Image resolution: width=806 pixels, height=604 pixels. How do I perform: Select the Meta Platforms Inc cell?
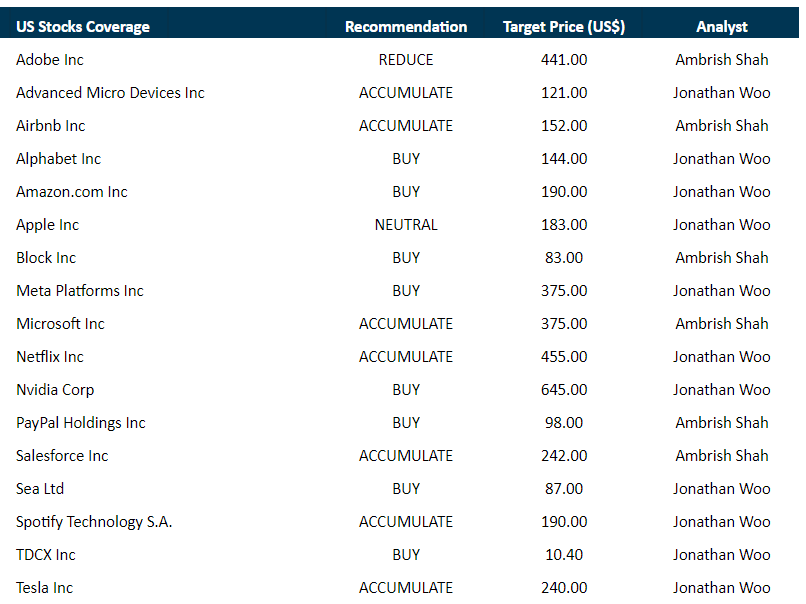click(80, 291)
